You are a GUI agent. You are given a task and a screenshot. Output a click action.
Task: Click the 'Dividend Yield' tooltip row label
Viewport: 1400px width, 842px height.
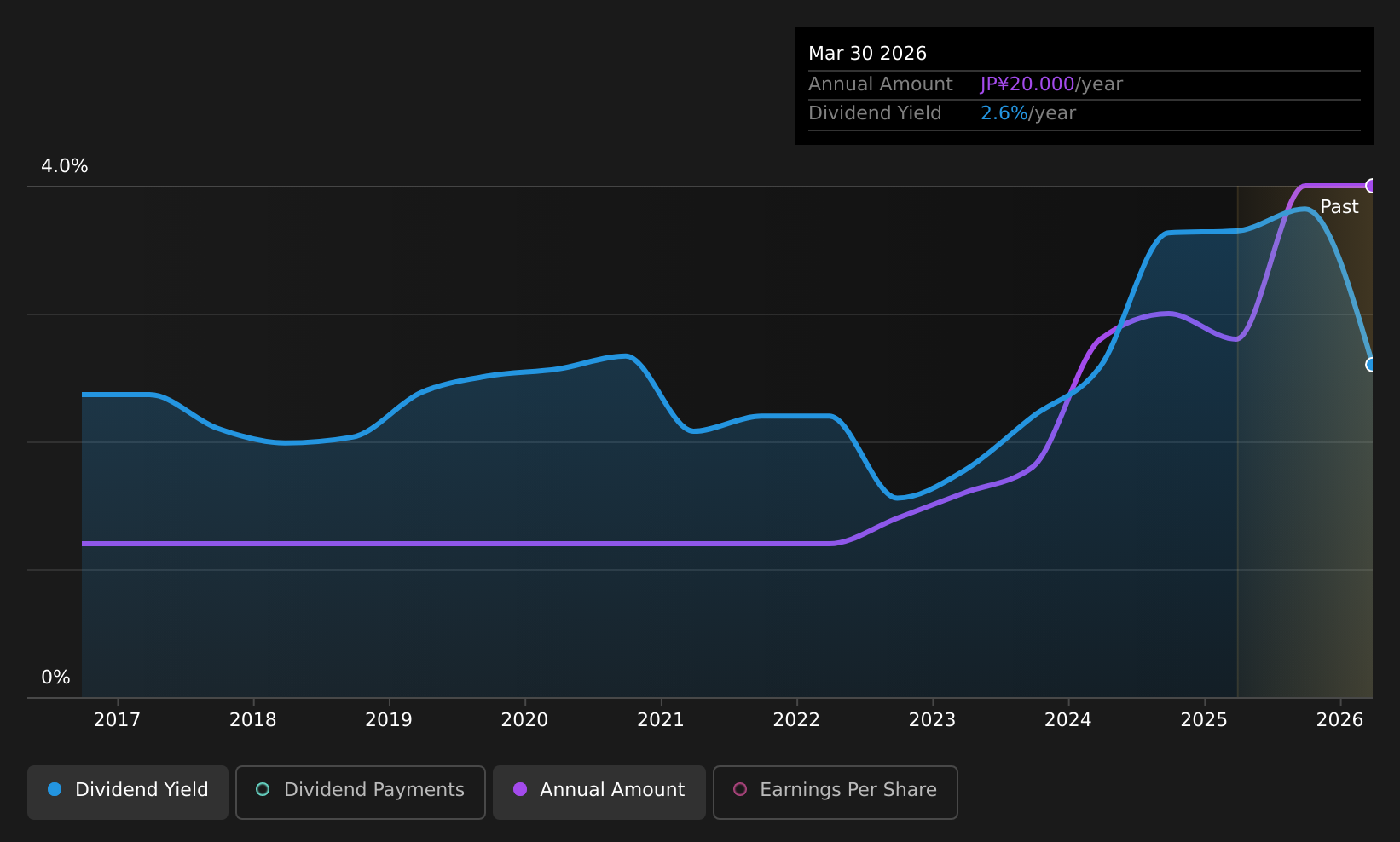[x=875, y=113]
